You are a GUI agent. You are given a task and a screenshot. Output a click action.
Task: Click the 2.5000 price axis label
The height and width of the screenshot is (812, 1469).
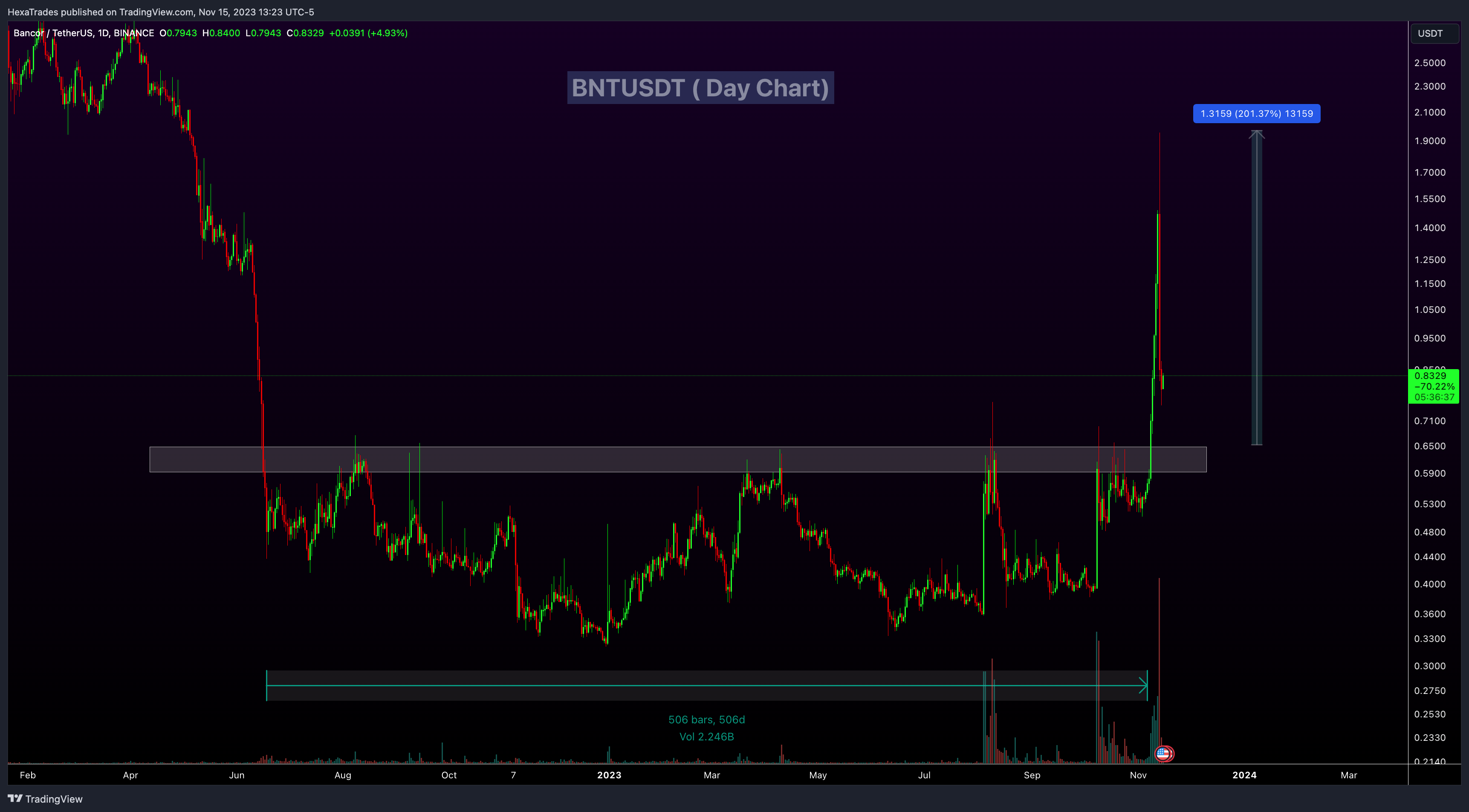(x=1430, y=63)
